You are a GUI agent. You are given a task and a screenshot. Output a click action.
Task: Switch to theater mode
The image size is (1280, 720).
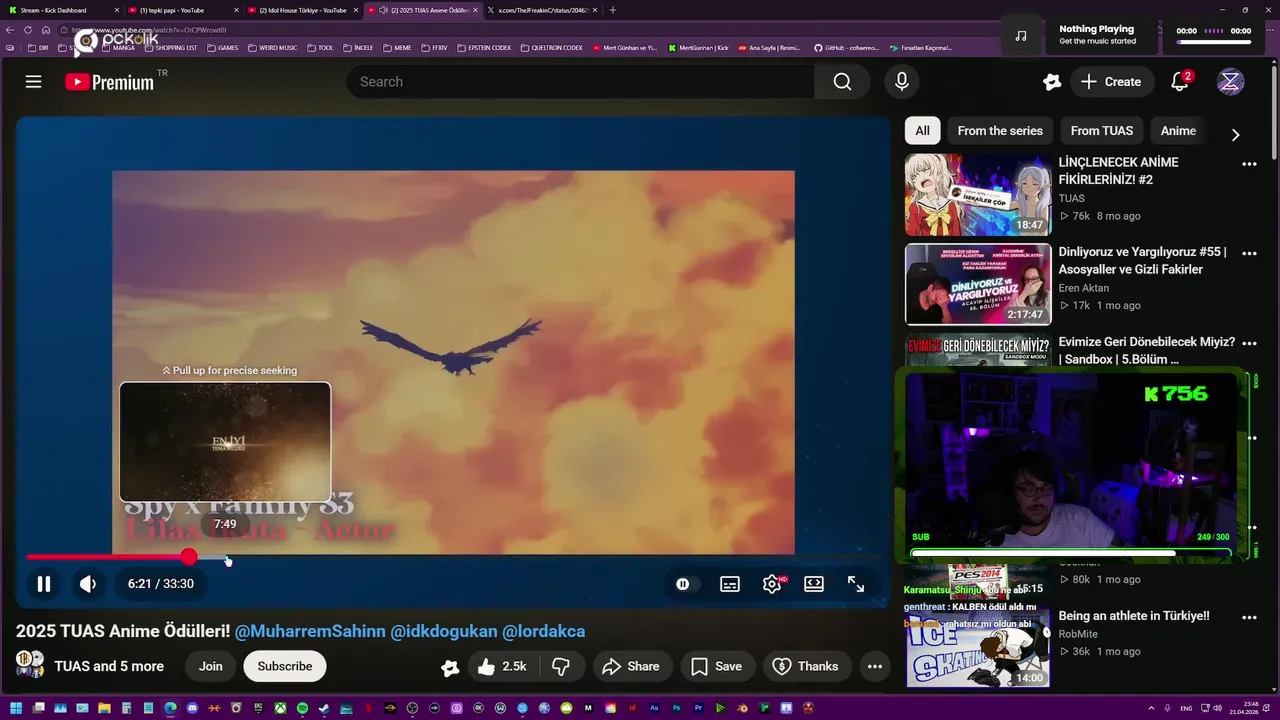814,584
